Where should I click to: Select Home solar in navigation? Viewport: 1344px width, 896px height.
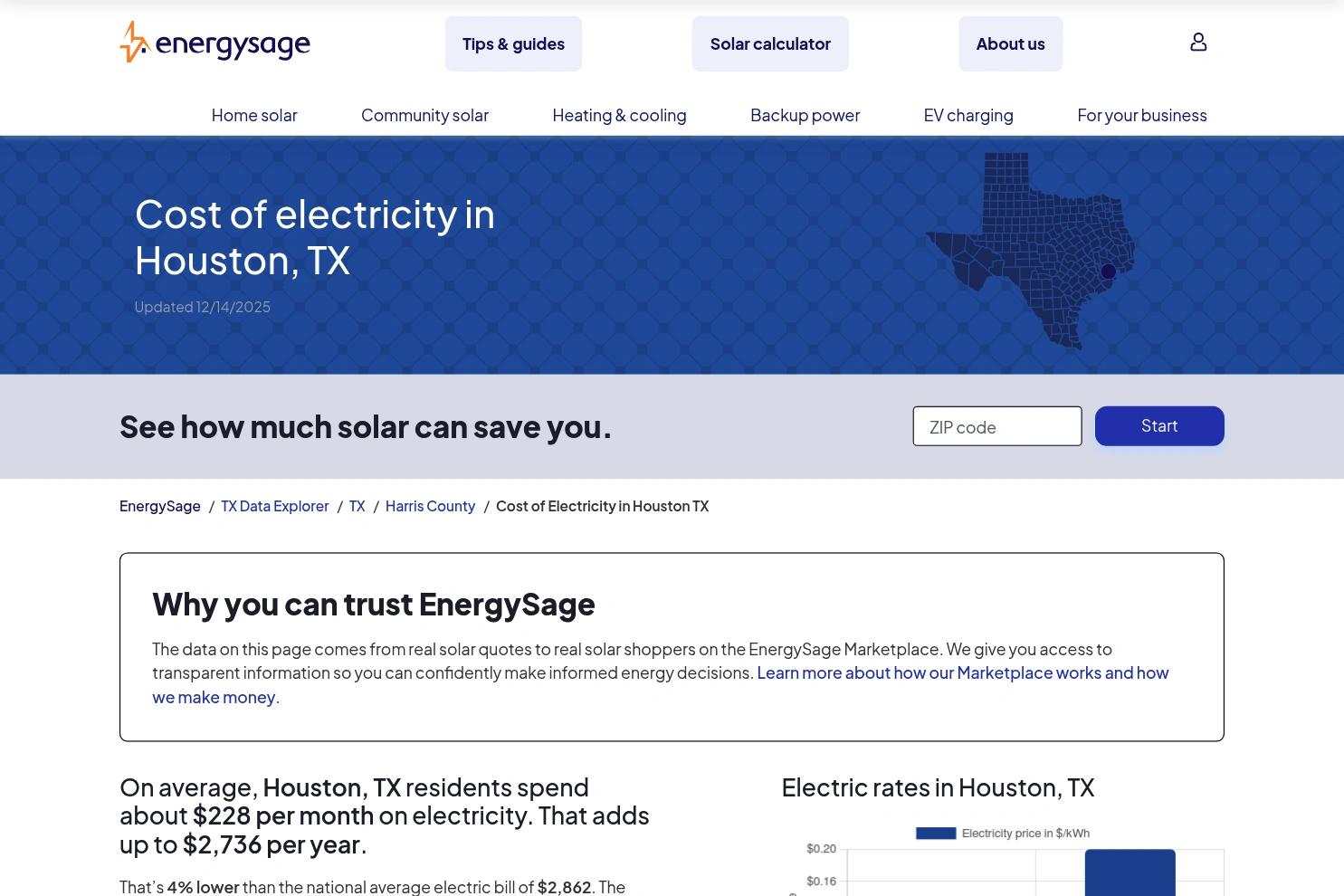pos(254,115)
